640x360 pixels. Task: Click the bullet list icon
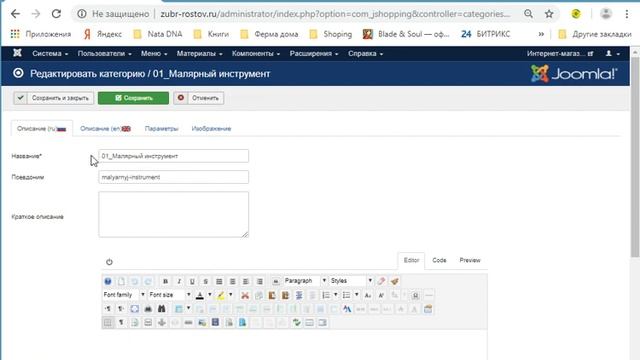346,295
